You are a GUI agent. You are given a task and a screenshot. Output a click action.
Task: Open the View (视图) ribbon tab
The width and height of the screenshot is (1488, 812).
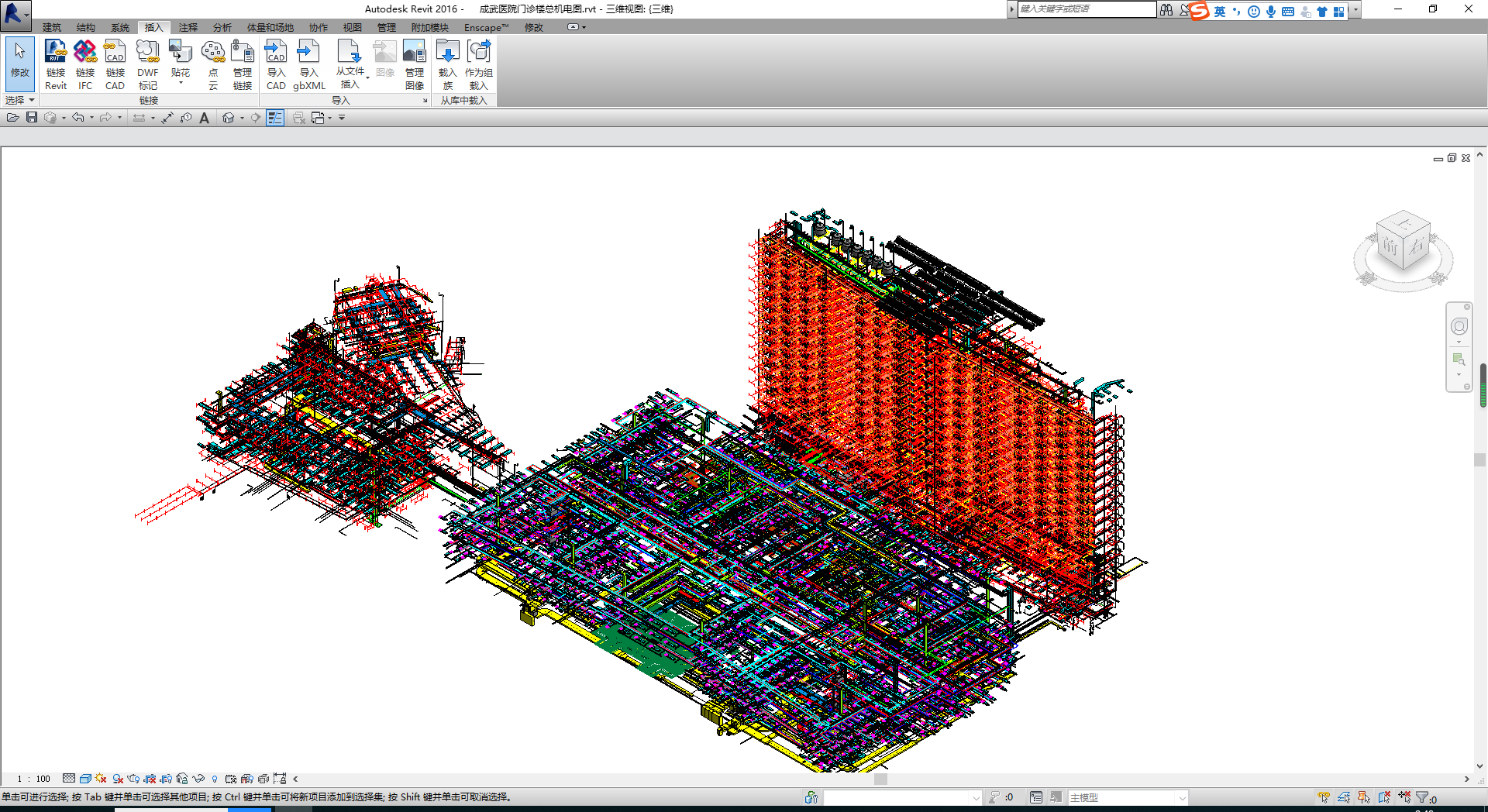[353, 27]
